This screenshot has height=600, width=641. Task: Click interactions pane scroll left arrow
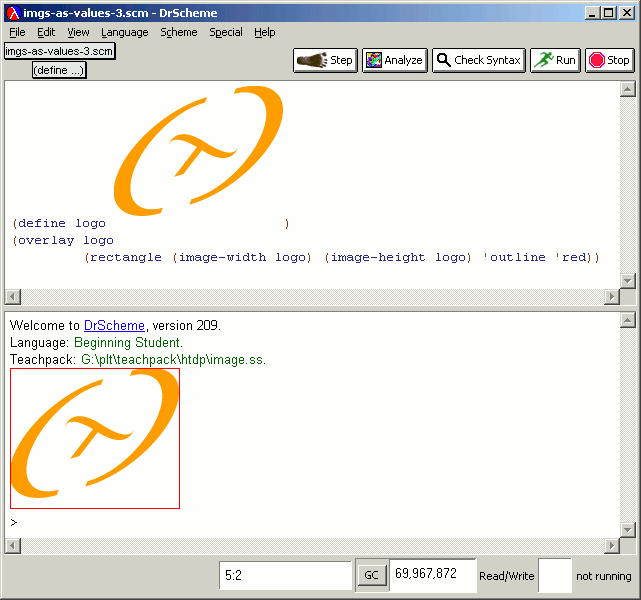click(x=13, y=546)
